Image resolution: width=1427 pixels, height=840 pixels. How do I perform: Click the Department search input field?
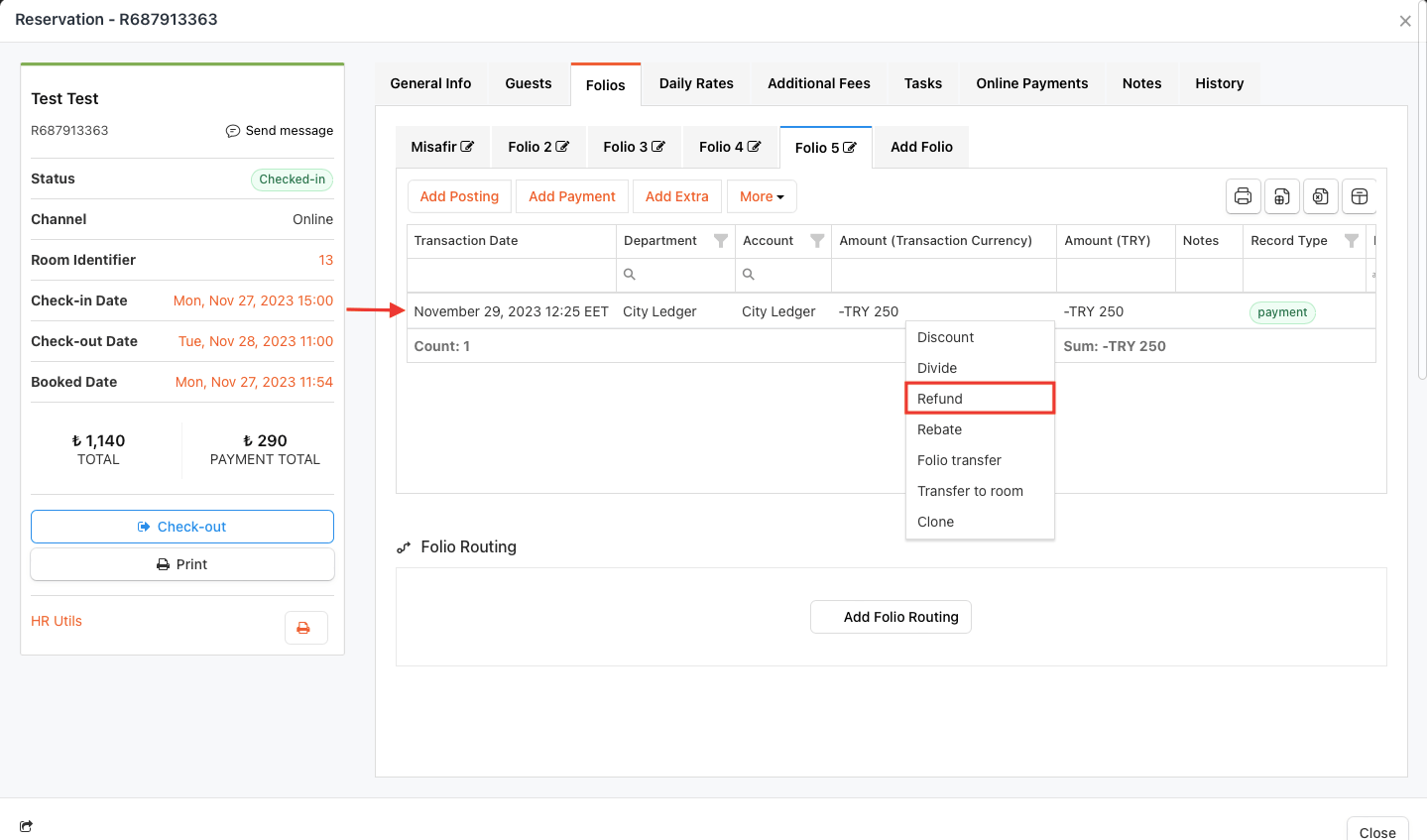point(681,275)
